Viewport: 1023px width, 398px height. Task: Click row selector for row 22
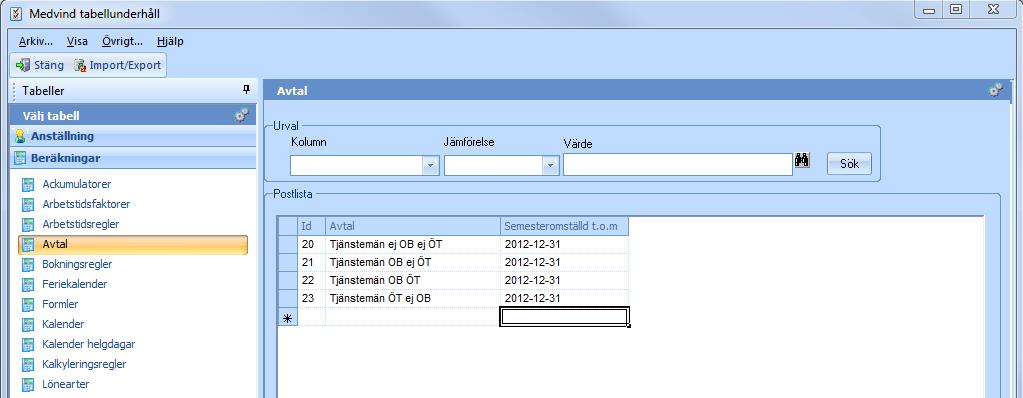287,281
